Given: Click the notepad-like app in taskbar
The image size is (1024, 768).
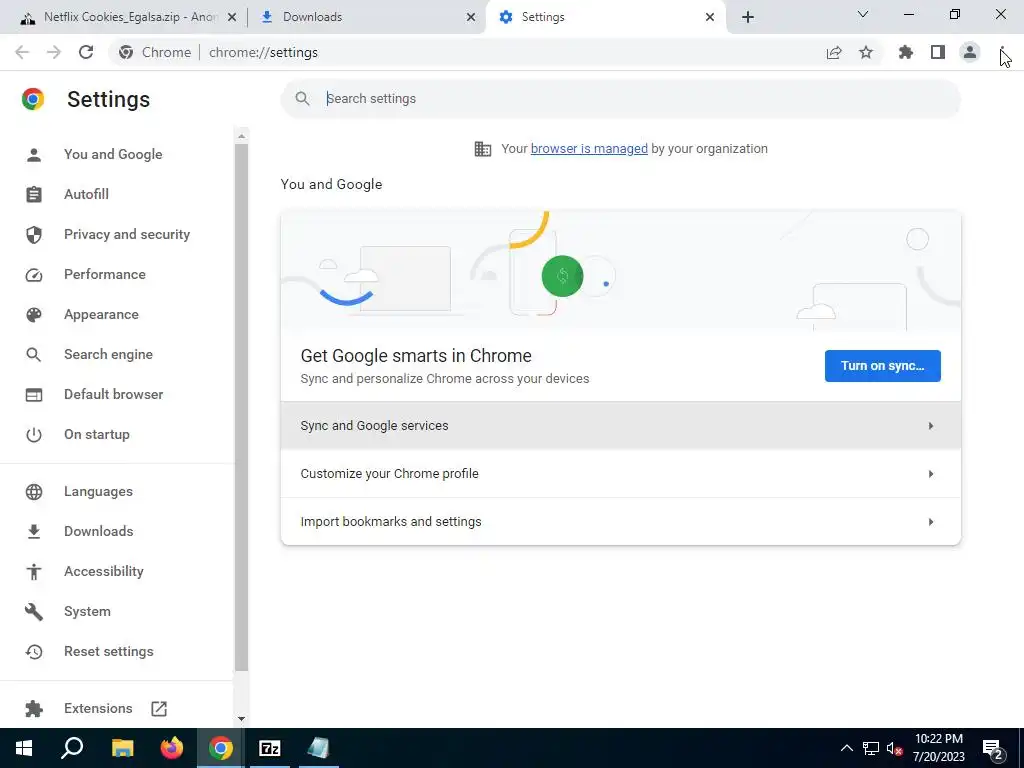Looking at the screenshot, I should pos(319,748).
